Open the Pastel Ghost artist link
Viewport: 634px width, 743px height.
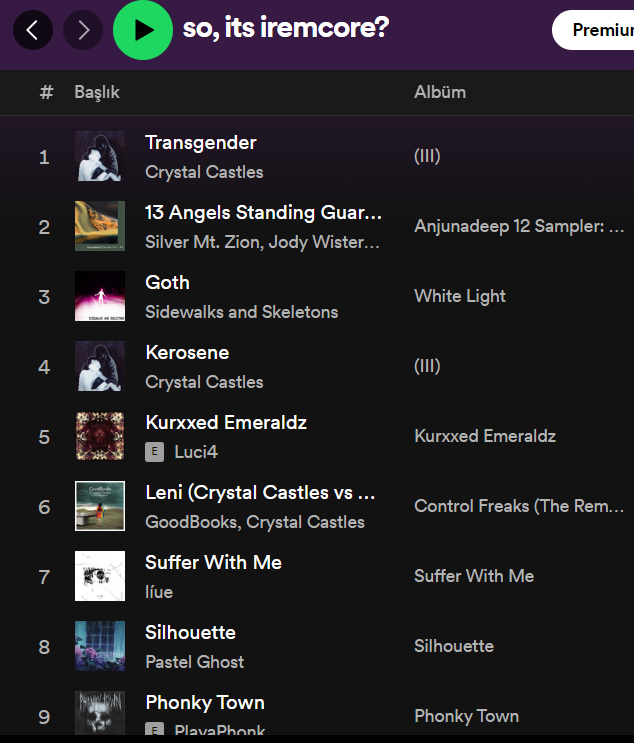(194, 662)
